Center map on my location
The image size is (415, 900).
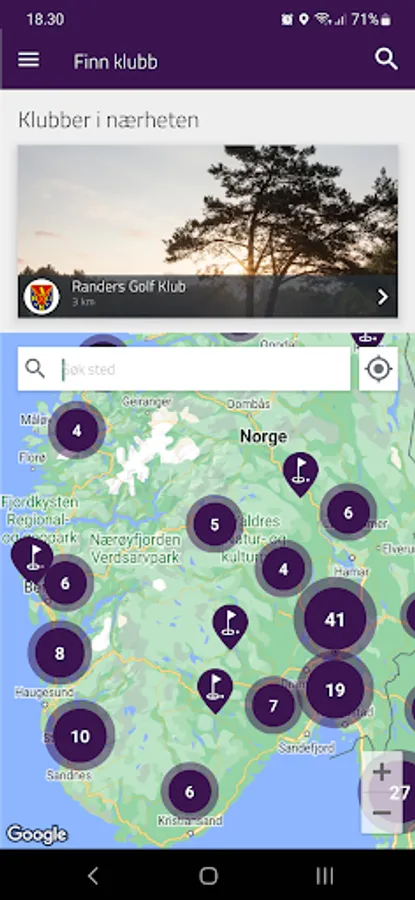click(378, 369)
